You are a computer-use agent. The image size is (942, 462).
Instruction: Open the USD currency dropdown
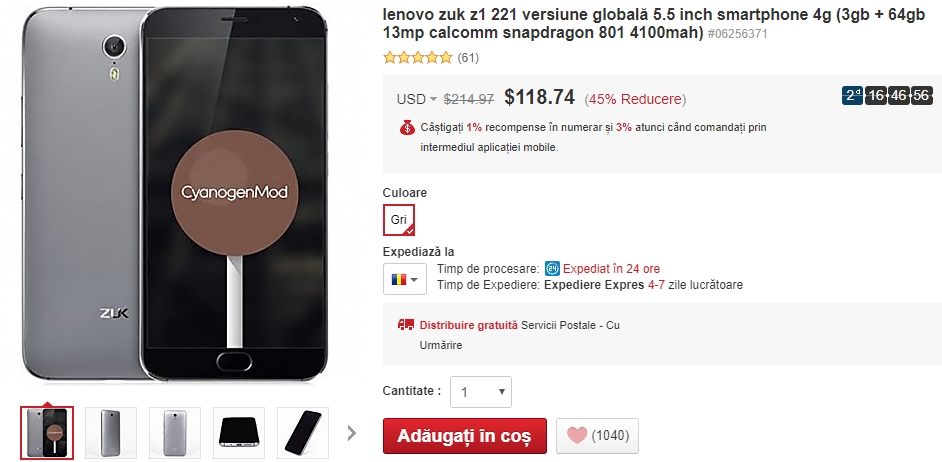(417, 99)
